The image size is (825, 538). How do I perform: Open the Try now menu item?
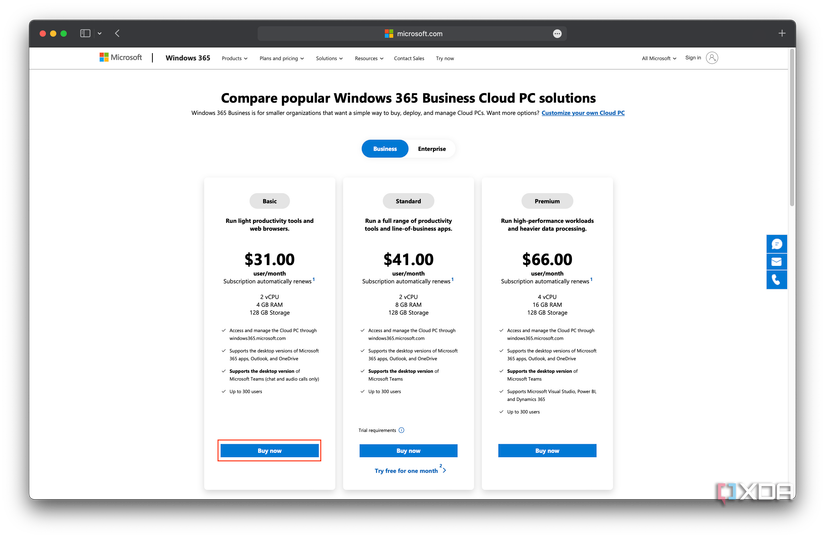(x=445, y=58)
